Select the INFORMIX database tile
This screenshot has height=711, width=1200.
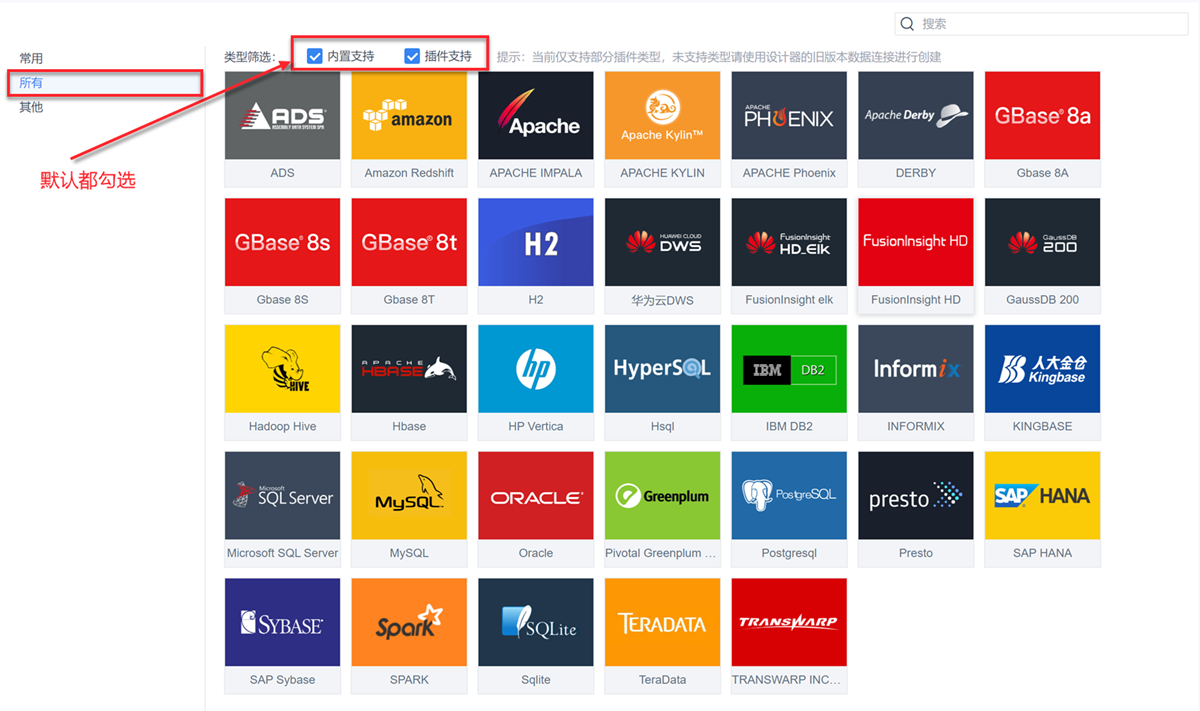click(916, 383)
